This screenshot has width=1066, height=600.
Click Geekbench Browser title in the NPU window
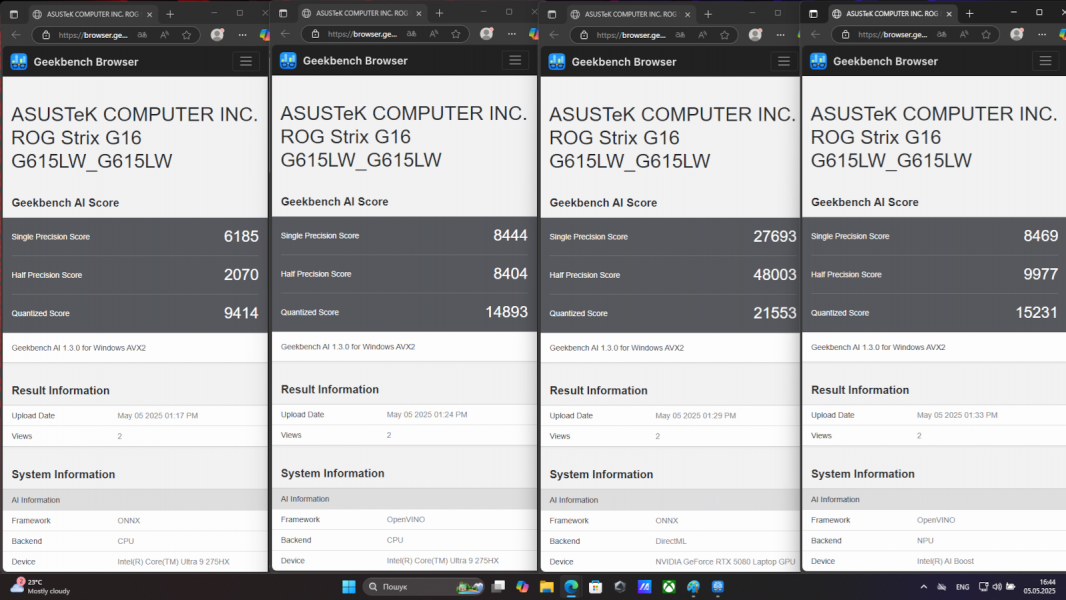(885, 61)
